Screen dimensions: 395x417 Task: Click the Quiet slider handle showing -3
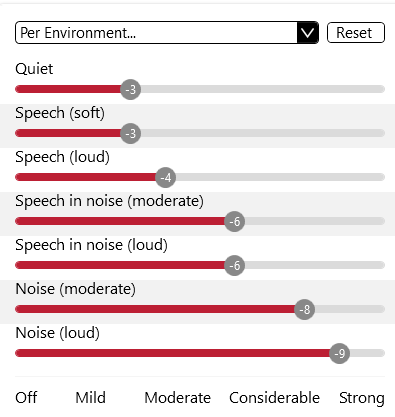[131, 89]
